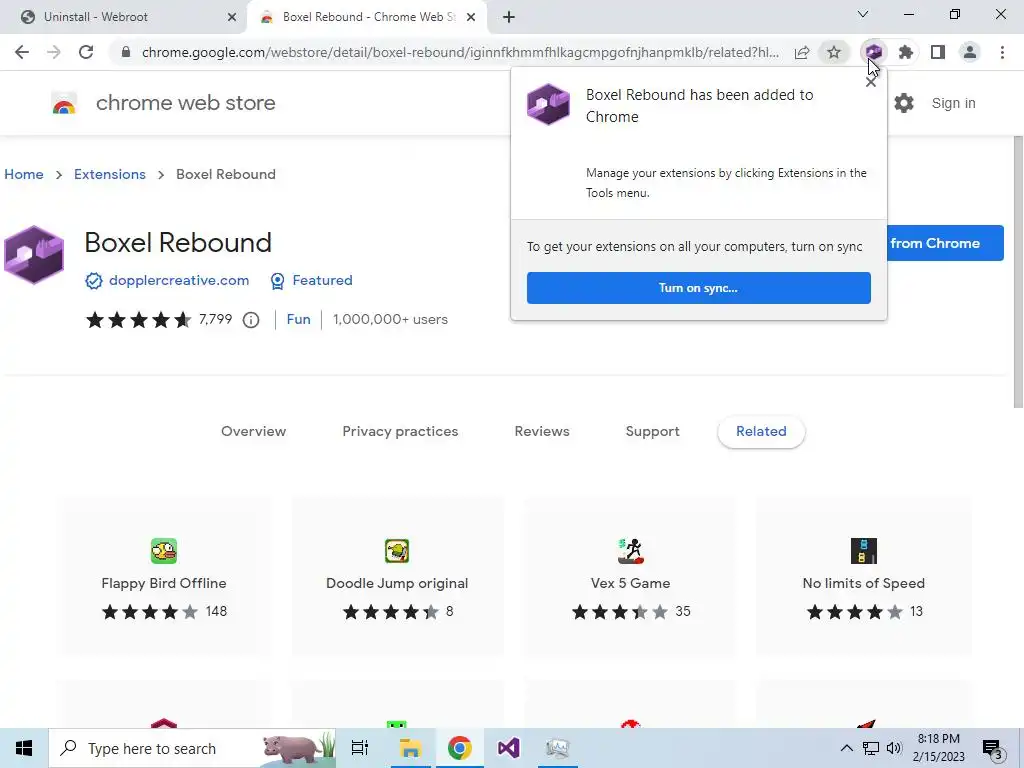This screenshot has height=768, width=1024.
Task: Close the Uninstall - Webroot tab
Action: pos(232,17)
